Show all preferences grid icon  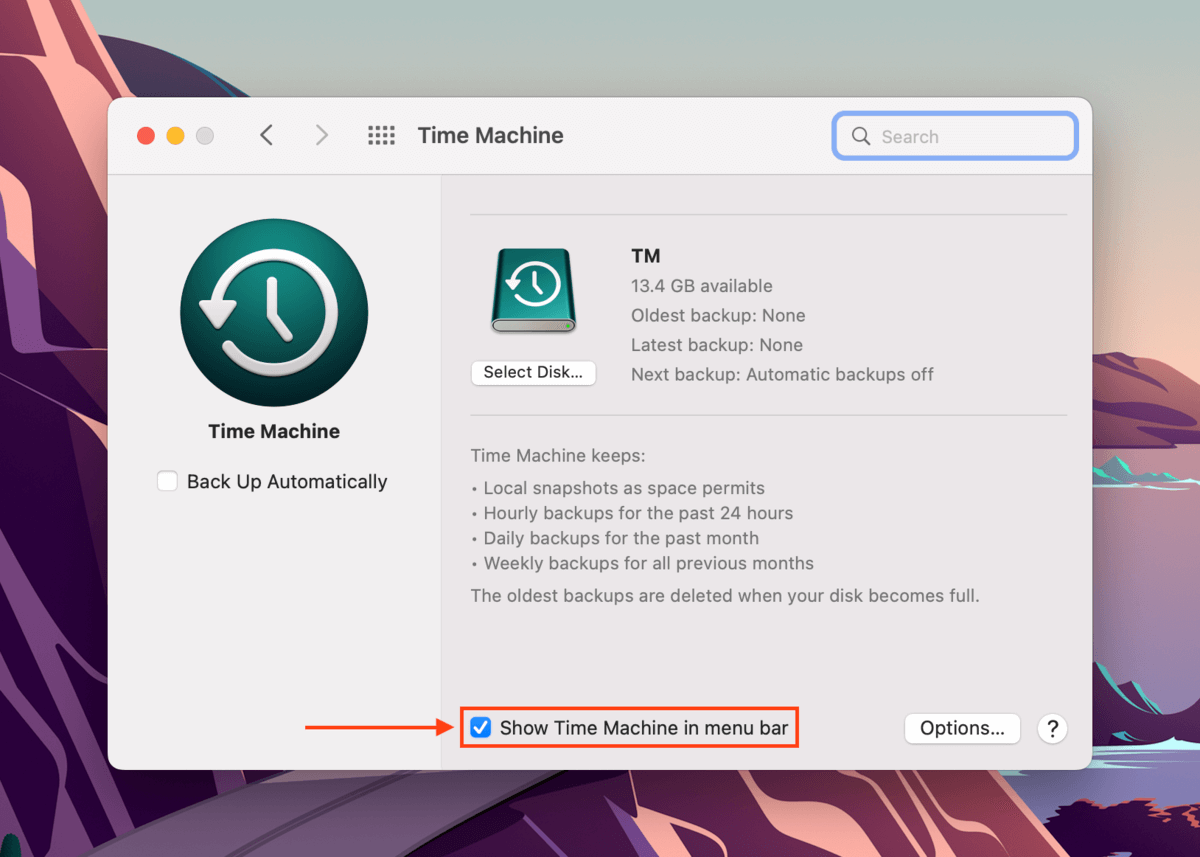click(x=381, y=135)
